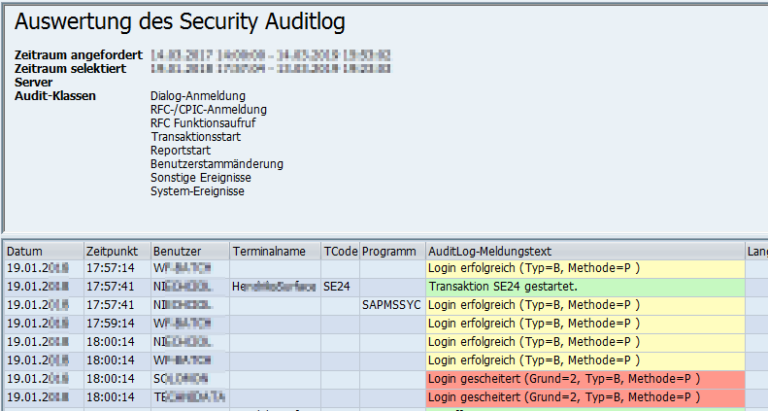Click the 'RFC-/CPIC-Anmeldung' audit class
The image size is (768, 411).
(209, 110)
